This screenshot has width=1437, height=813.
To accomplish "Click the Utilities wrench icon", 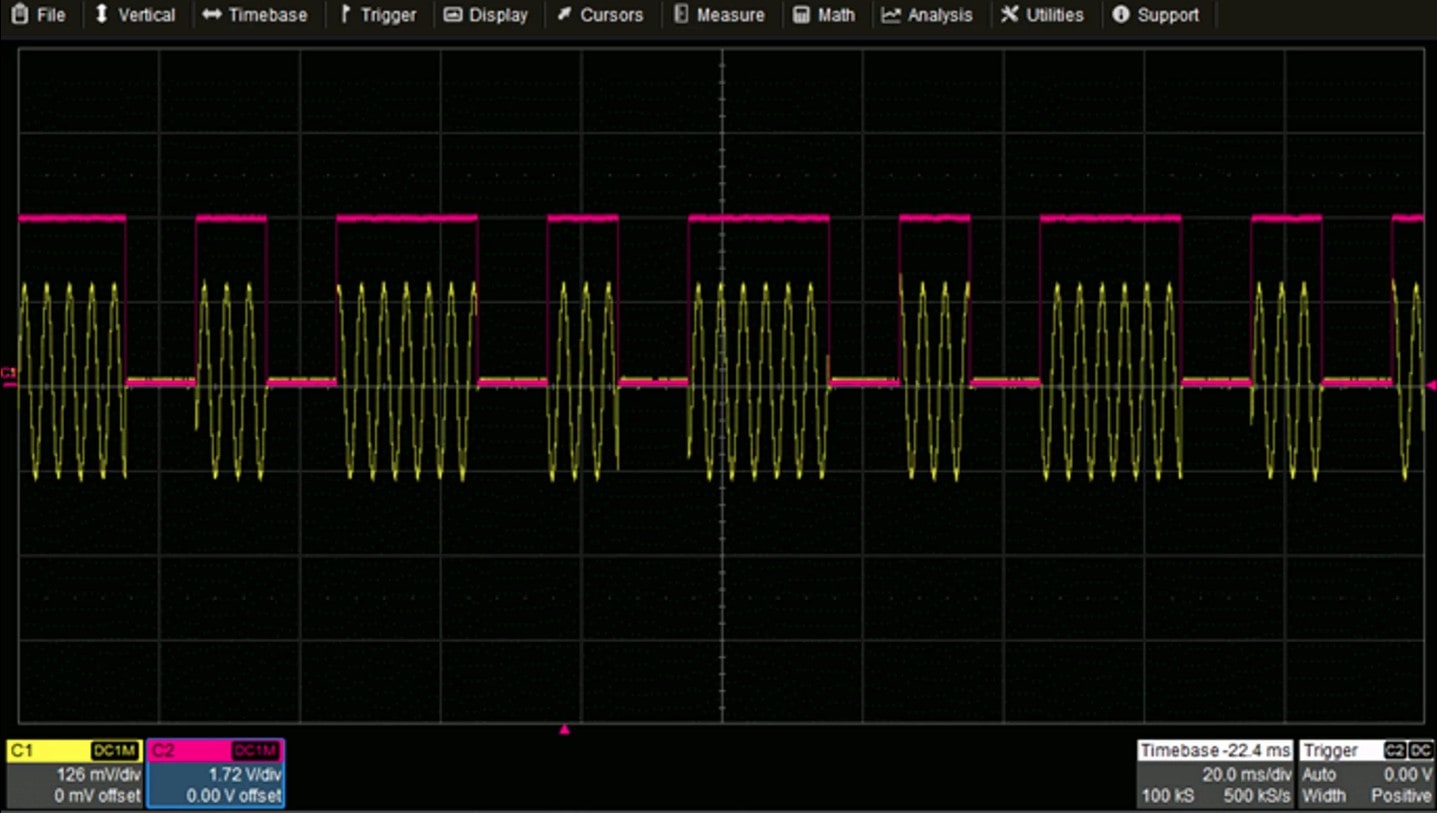I will [x=1011, y=14].
